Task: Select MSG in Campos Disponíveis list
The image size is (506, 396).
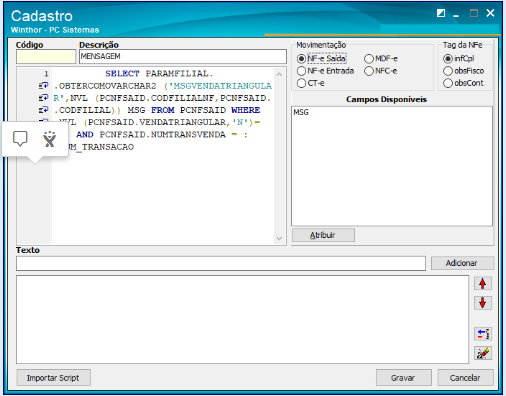Action: pos(301,112)
